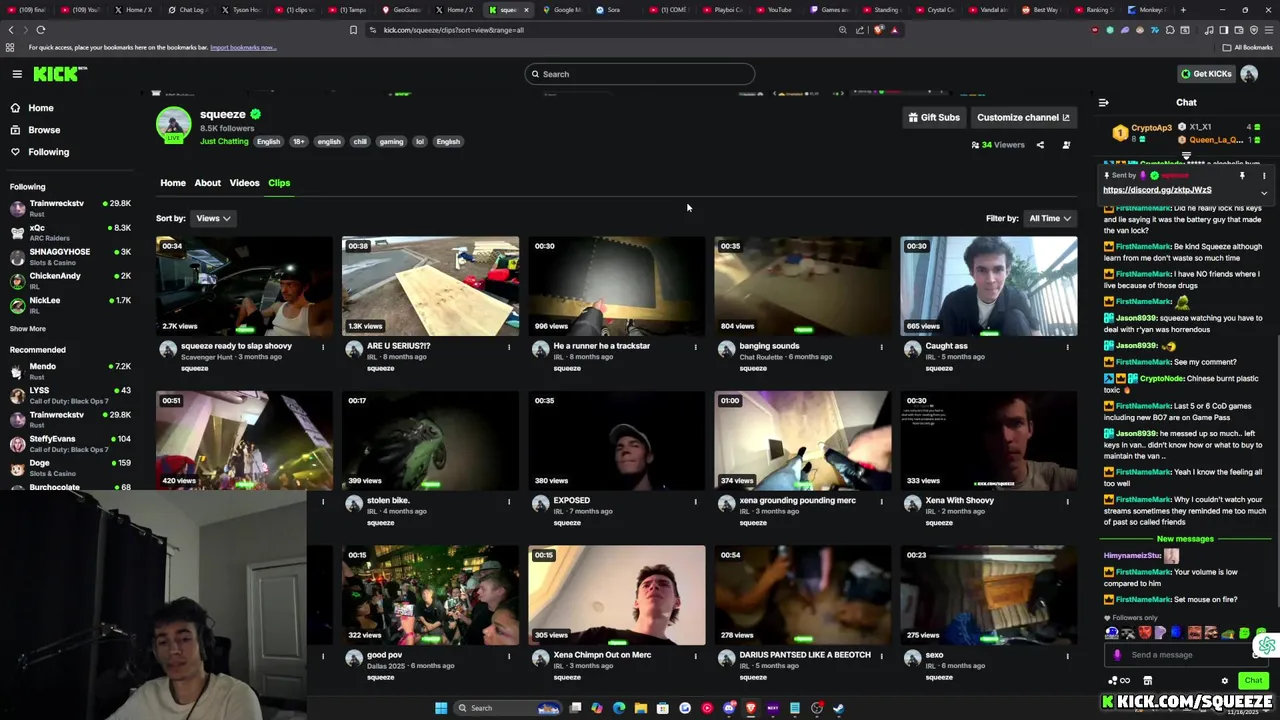Collapse the chat panel with arrow icon

[1103, 102]
